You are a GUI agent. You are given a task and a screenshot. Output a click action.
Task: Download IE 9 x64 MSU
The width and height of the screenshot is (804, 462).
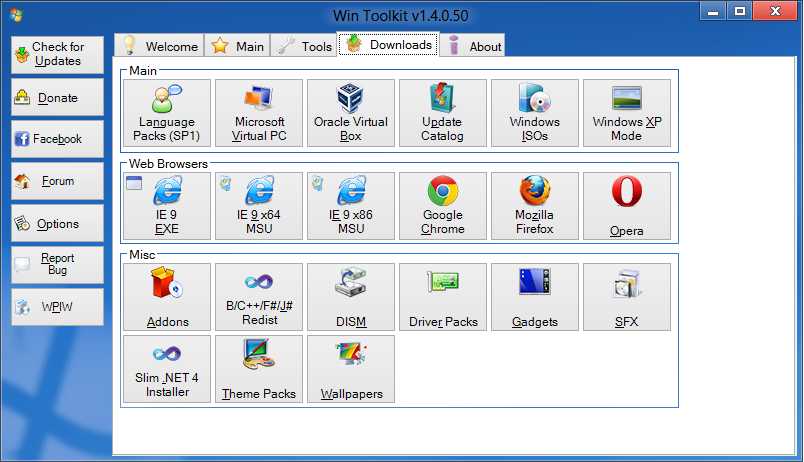pyautogui.click(x=259, y=206)
